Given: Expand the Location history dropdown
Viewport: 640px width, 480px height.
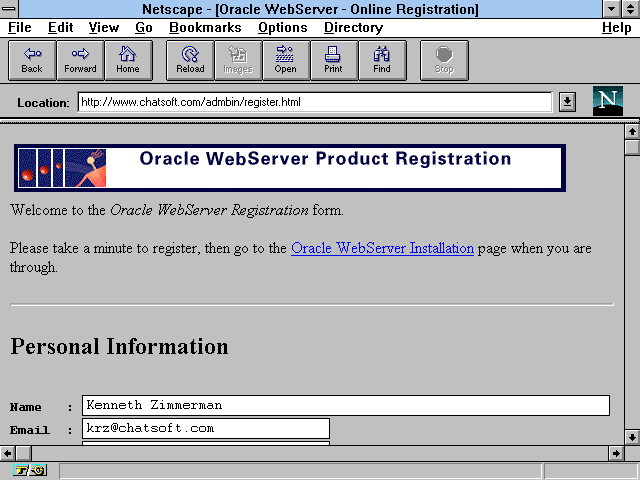Looking at the screenshot, I should tap(567, 102).
